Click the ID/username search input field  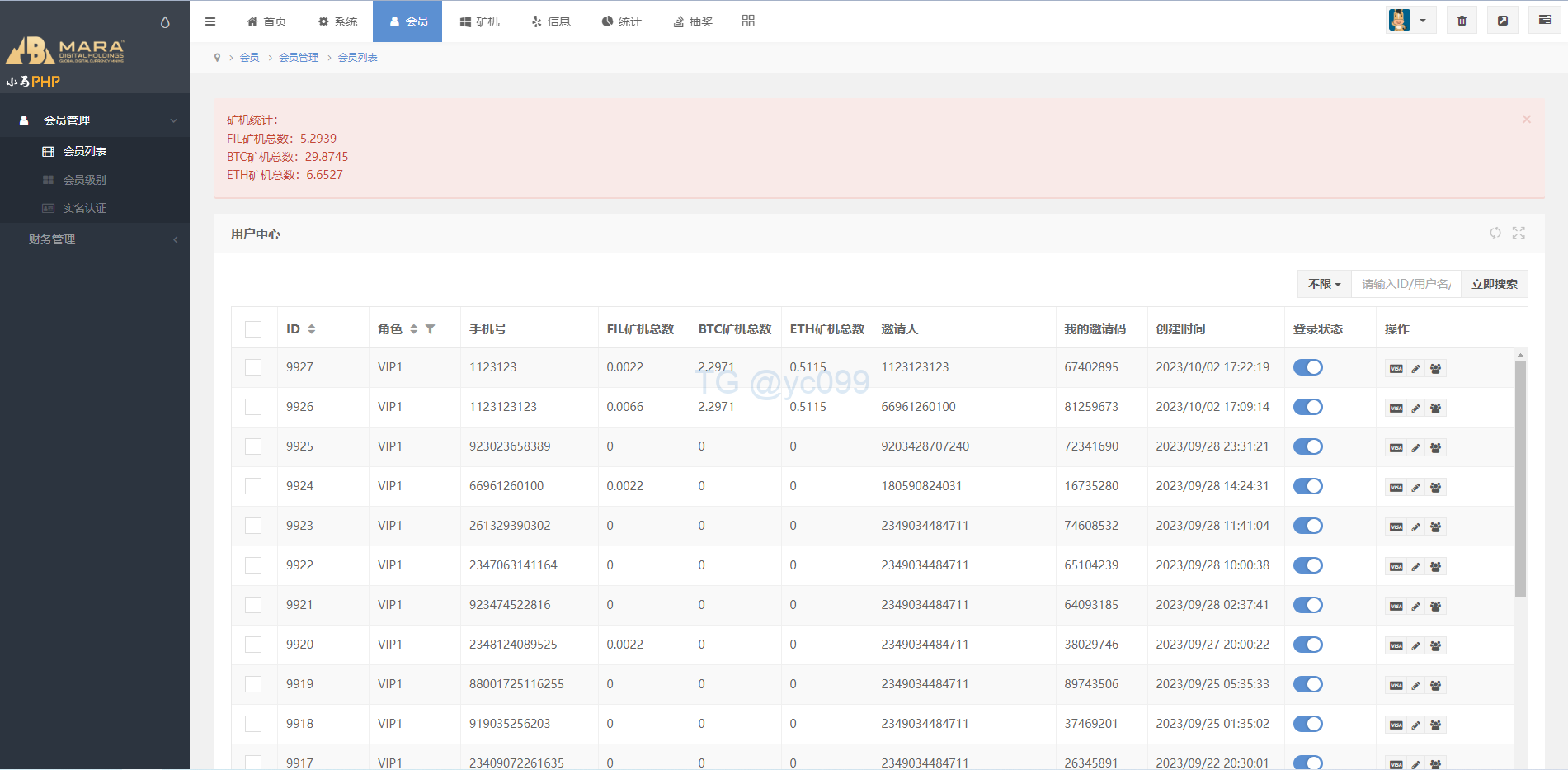point(1406,284)
